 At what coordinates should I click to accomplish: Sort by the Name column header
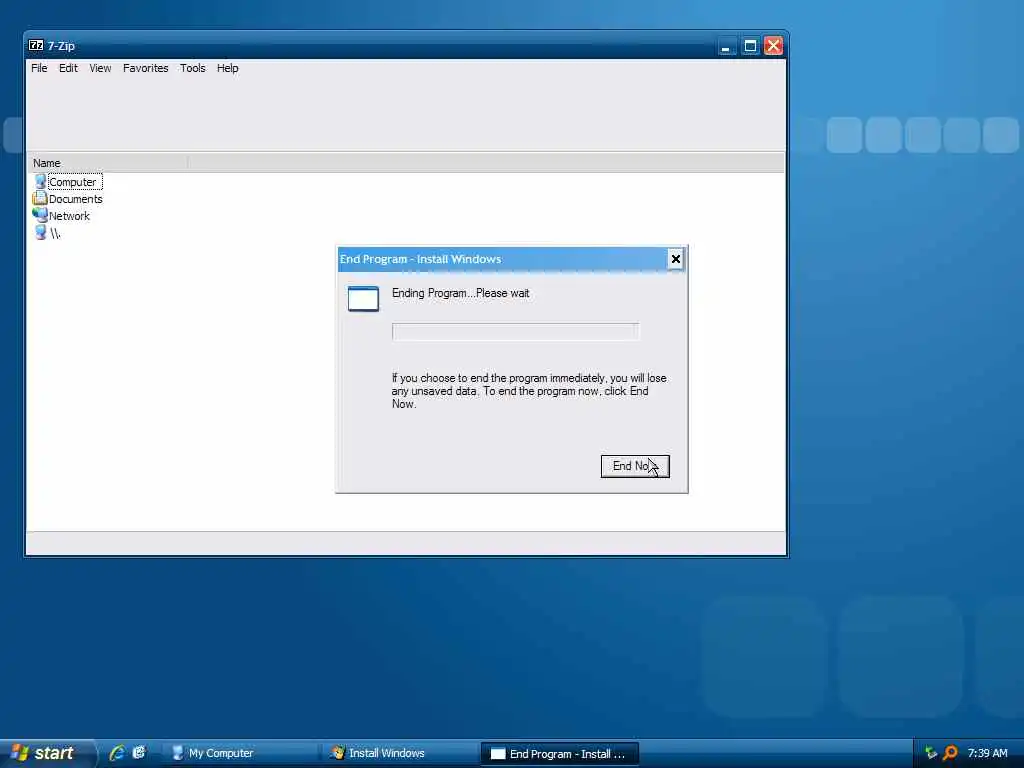(x=108, y=163)
